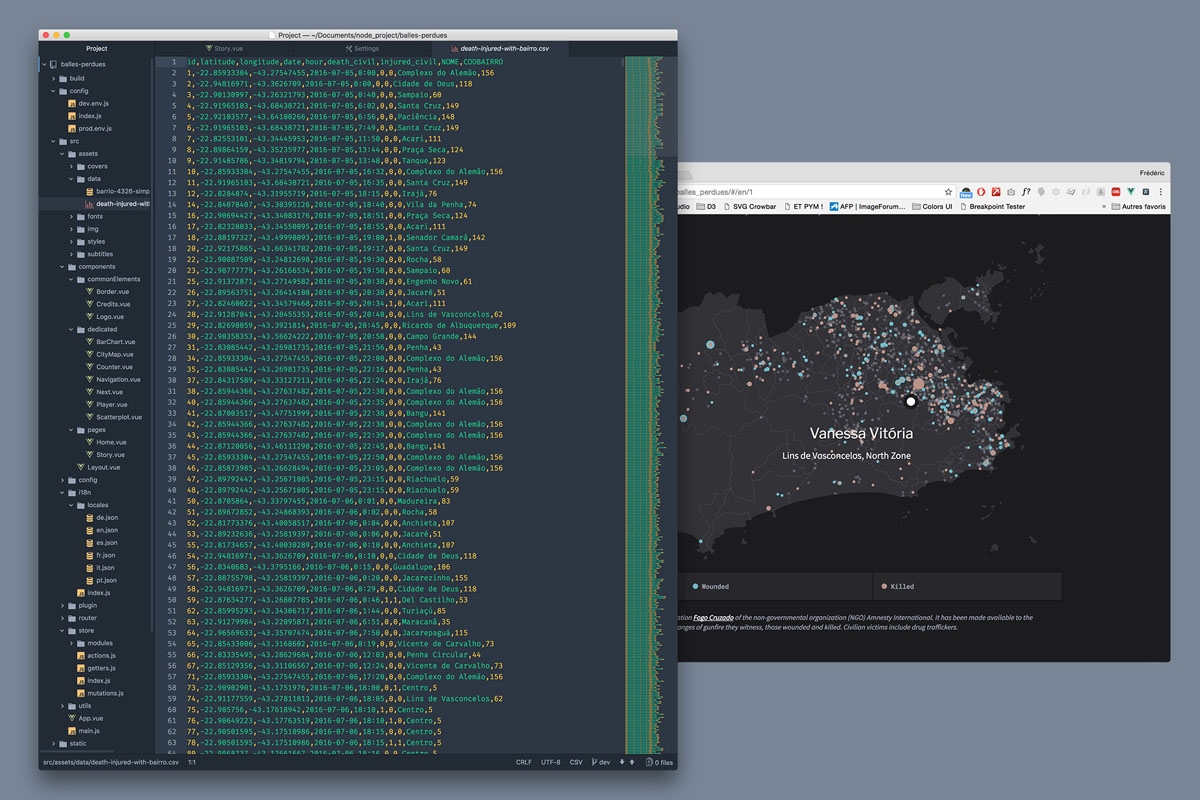
Task: Bookmark the page with the star icon
Action: coord(948,191)
